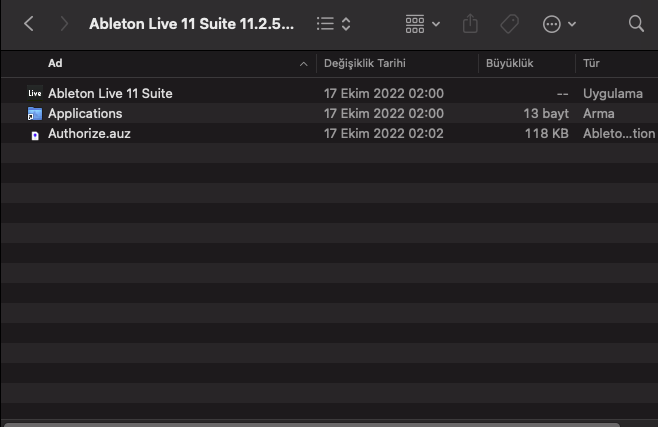
Task: Open the search magnifier icon
Action: pyautogui.click(x=636, y=23)
